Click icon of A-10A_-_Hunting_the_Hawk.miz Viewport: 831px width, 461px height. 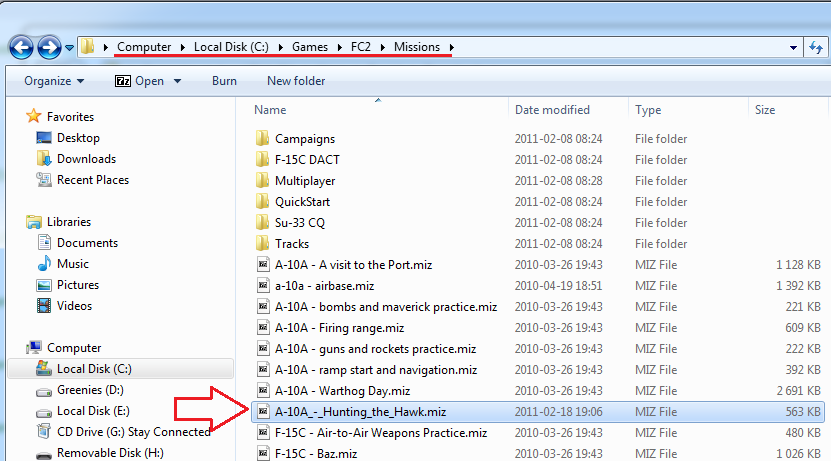(x=263, y=411)
